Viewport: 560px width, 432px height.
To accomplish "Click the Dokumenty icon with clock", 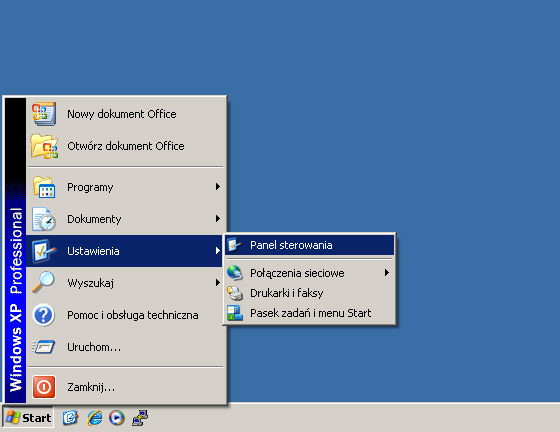I will (44, 219).
